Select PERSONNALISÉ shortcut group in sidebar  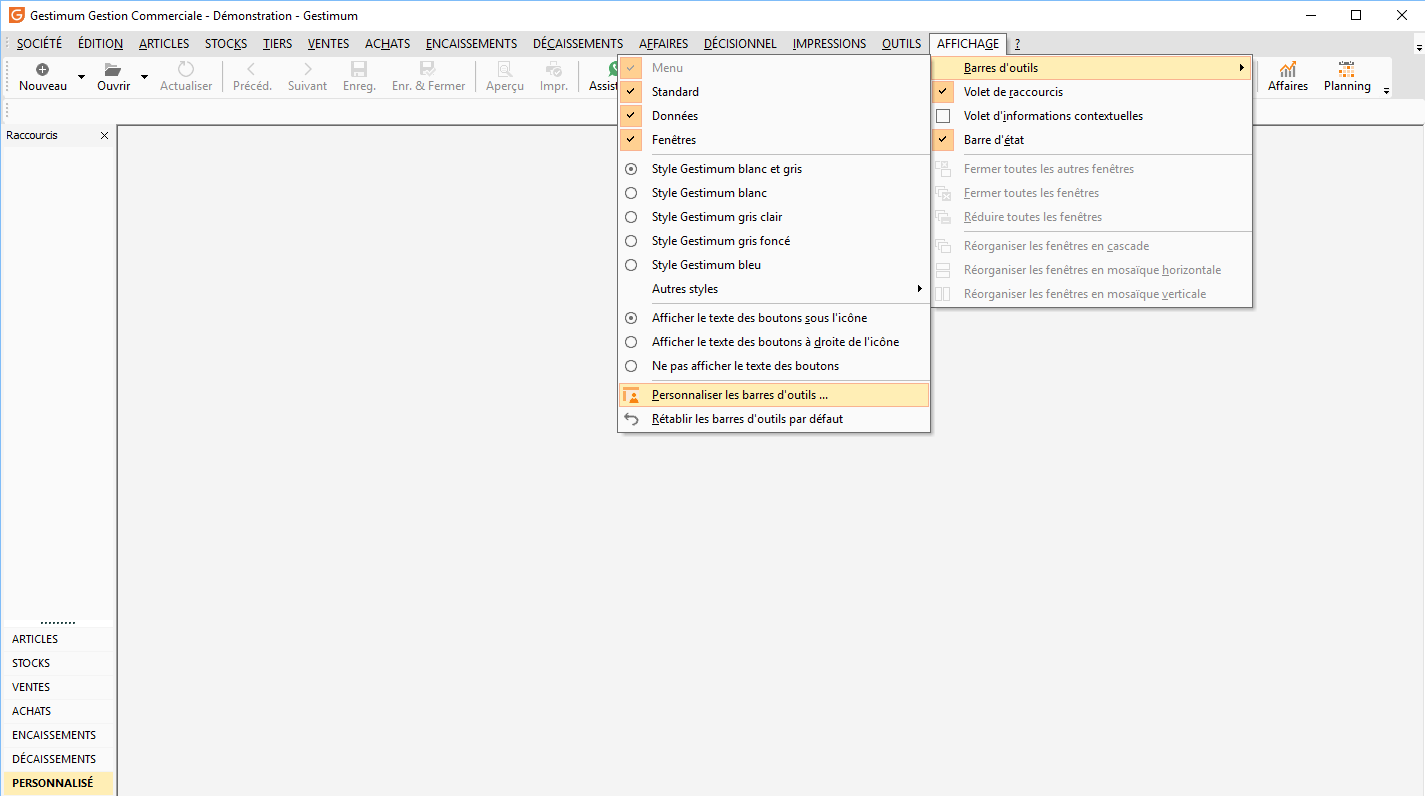click(x=58, y=783)
